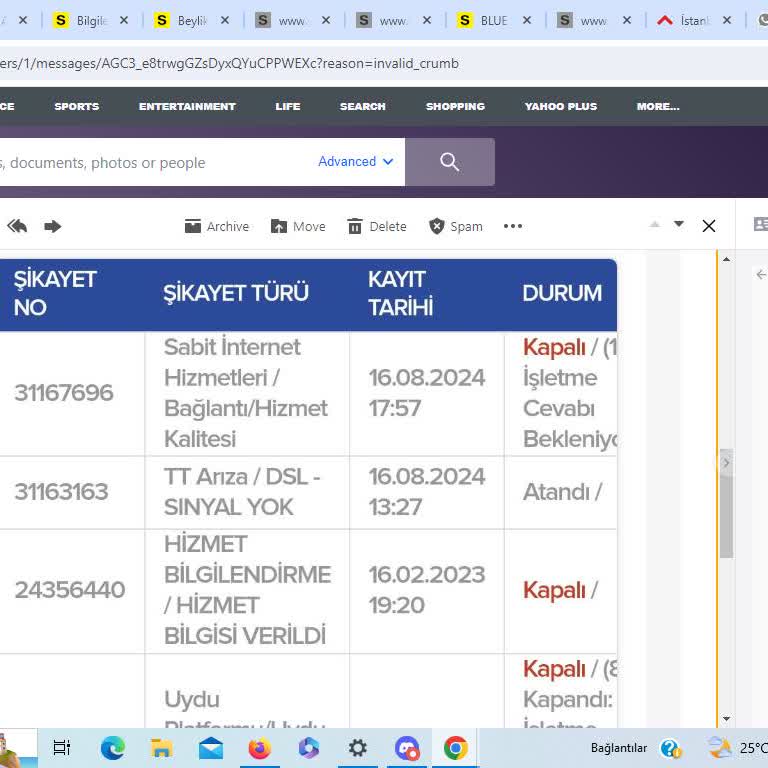
Task: Close the Bilgile browser tab
Action: point(124,21)
